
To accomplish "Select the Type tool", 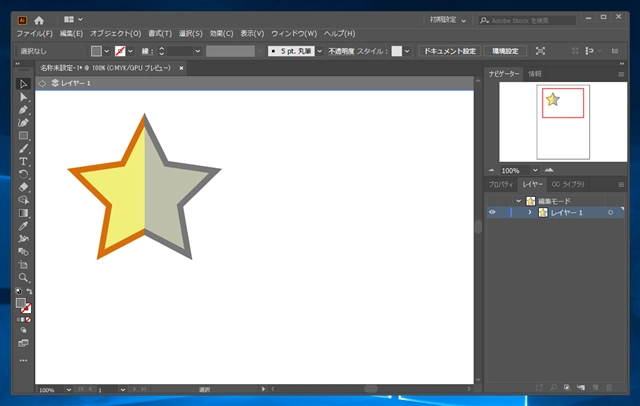I will (x=23, y=161).
